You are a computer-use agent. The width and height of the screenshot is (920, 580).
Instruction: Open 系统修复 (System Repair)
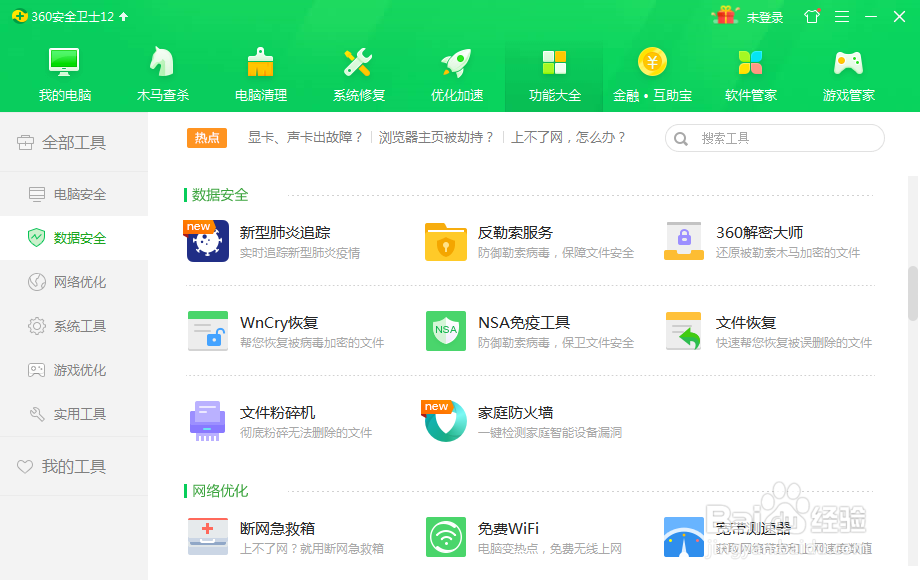pyautogui.click(x=358, y=70)
